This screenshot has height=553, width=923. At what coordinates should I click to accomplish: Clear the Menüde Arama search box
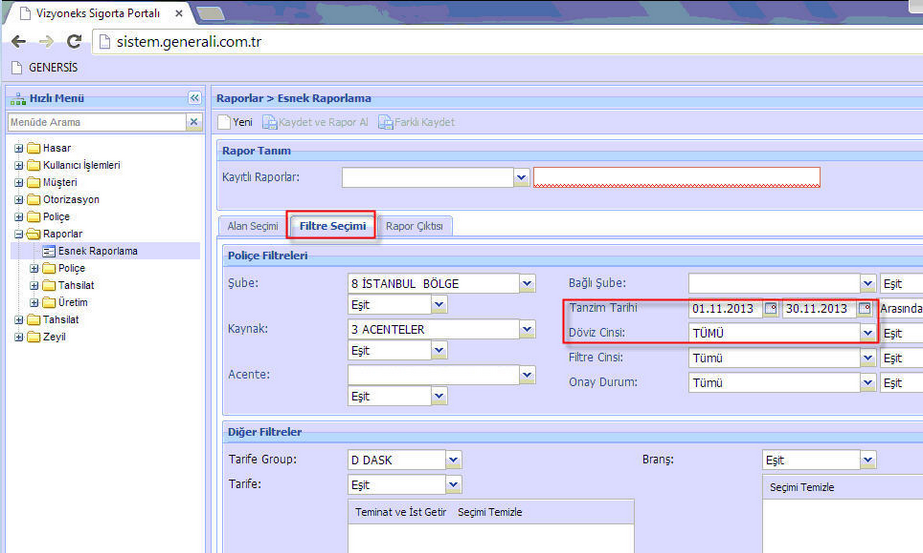(194, 122)
